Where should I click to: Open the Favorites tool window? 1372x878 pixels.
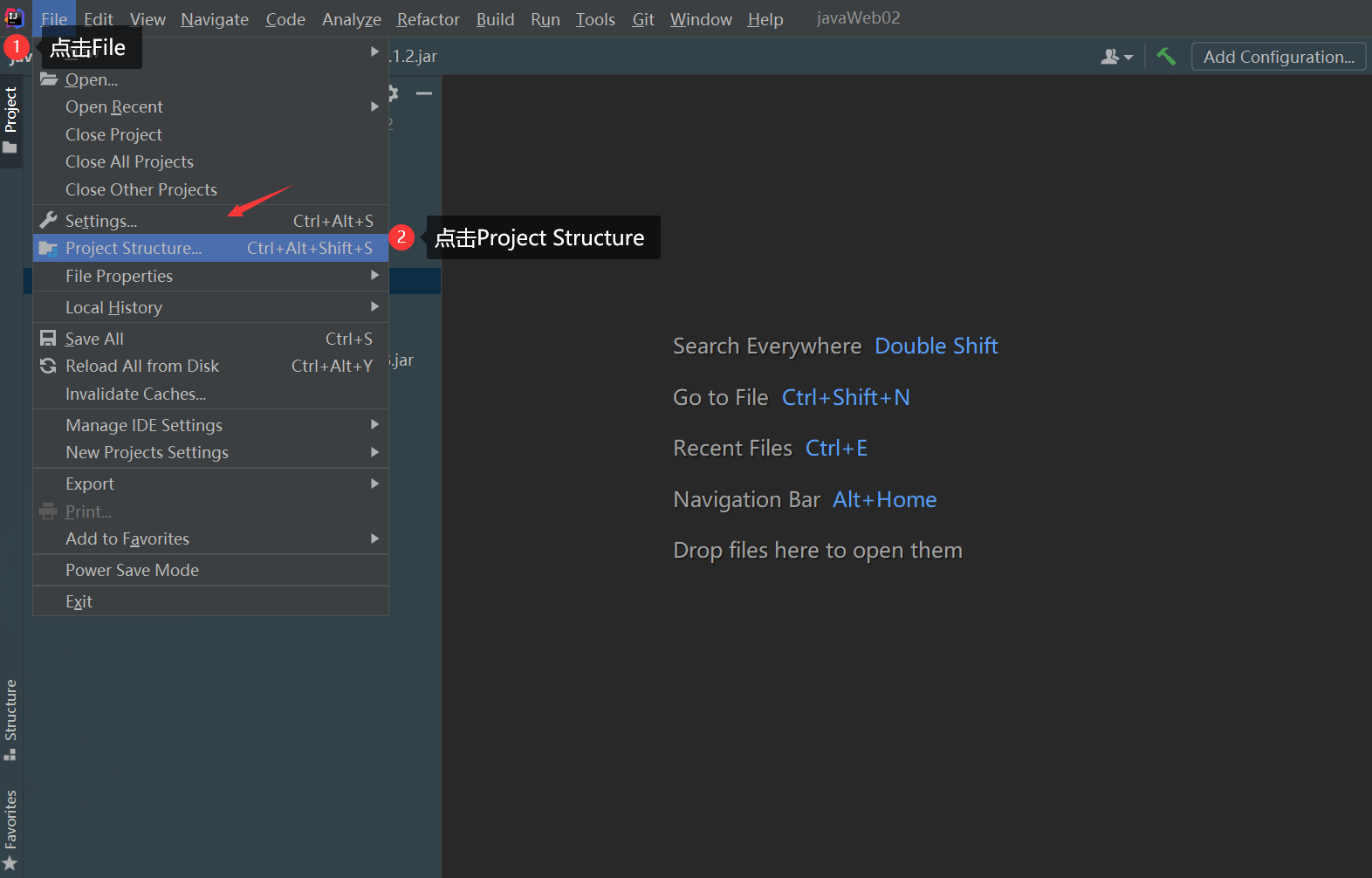(10, 830)
